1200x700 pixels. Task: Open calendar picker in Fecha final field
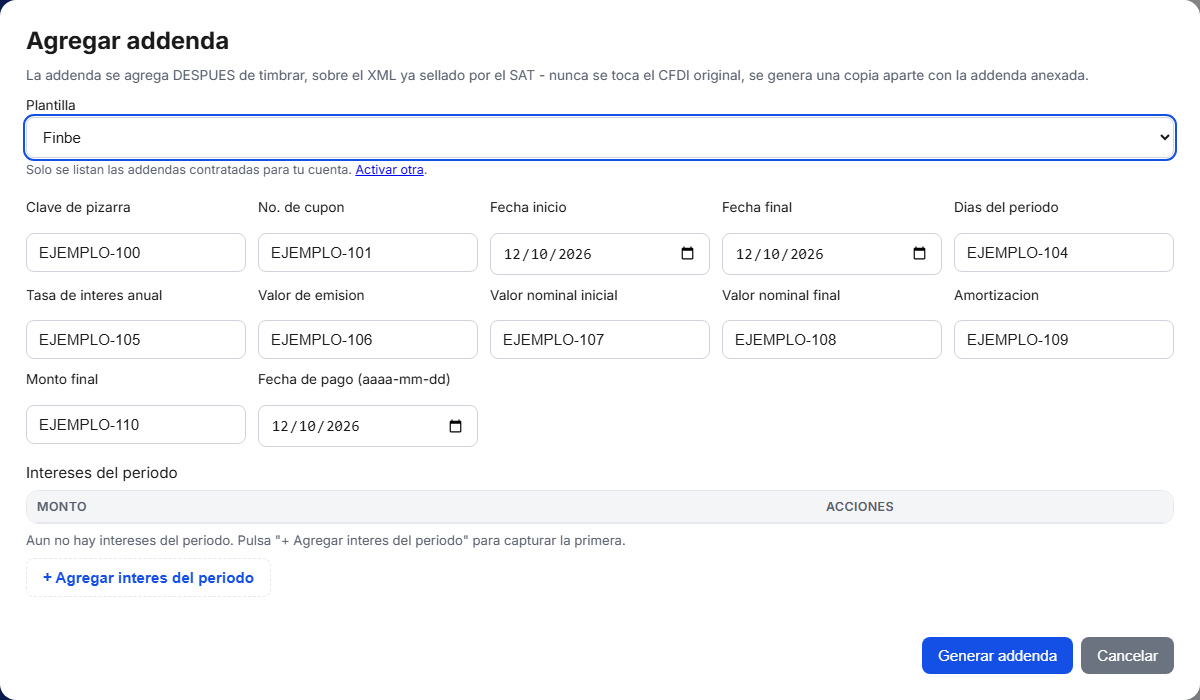(x=919, y=254)
